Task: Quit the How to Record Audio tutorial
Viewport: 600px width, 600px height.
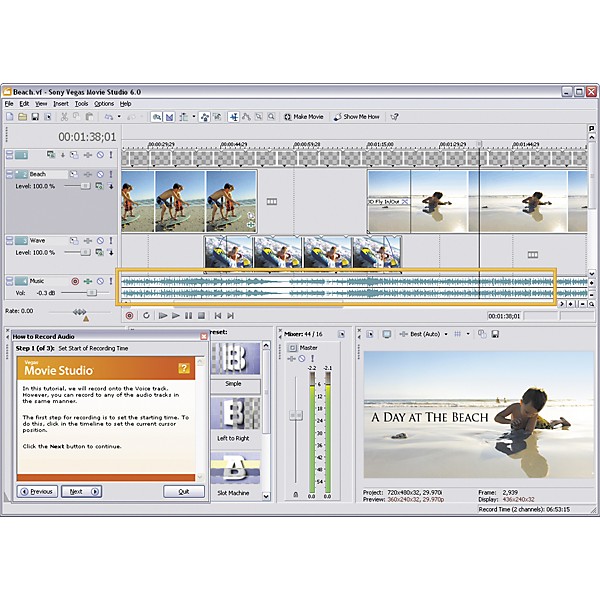Action: tap(184, 491)
